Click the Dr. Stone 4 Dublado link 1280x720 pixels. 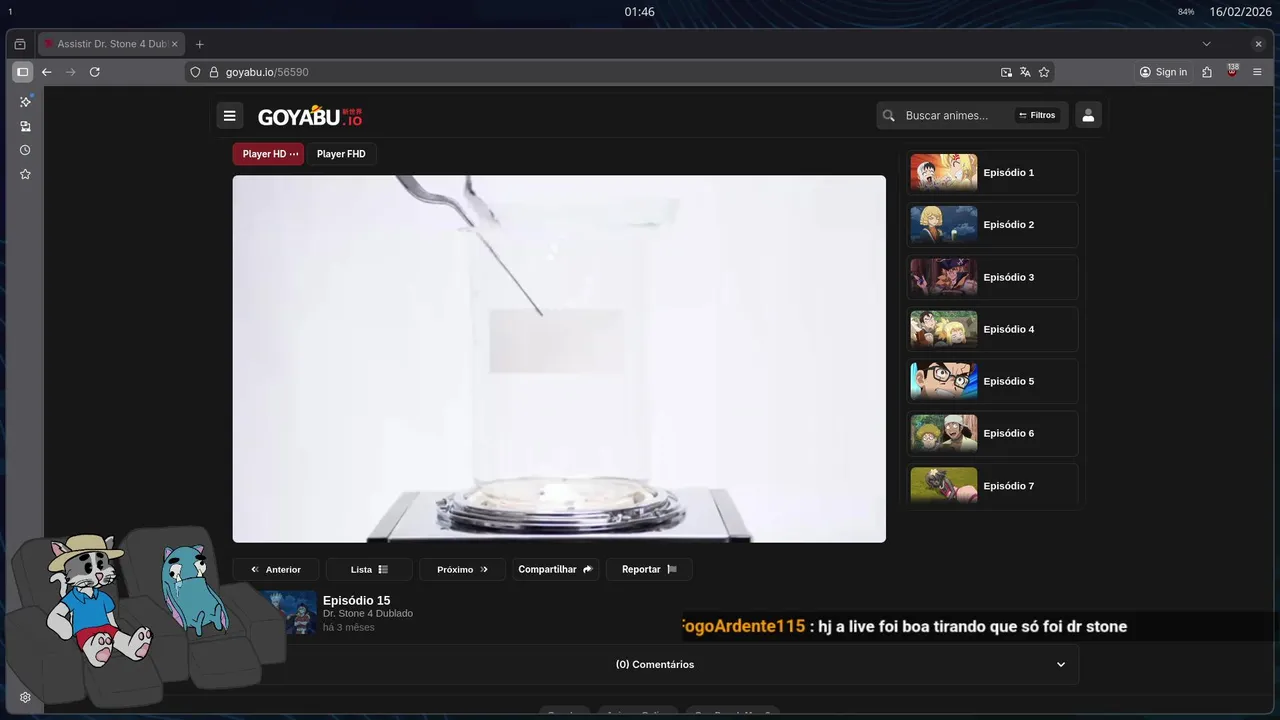(x=368, y=613)
